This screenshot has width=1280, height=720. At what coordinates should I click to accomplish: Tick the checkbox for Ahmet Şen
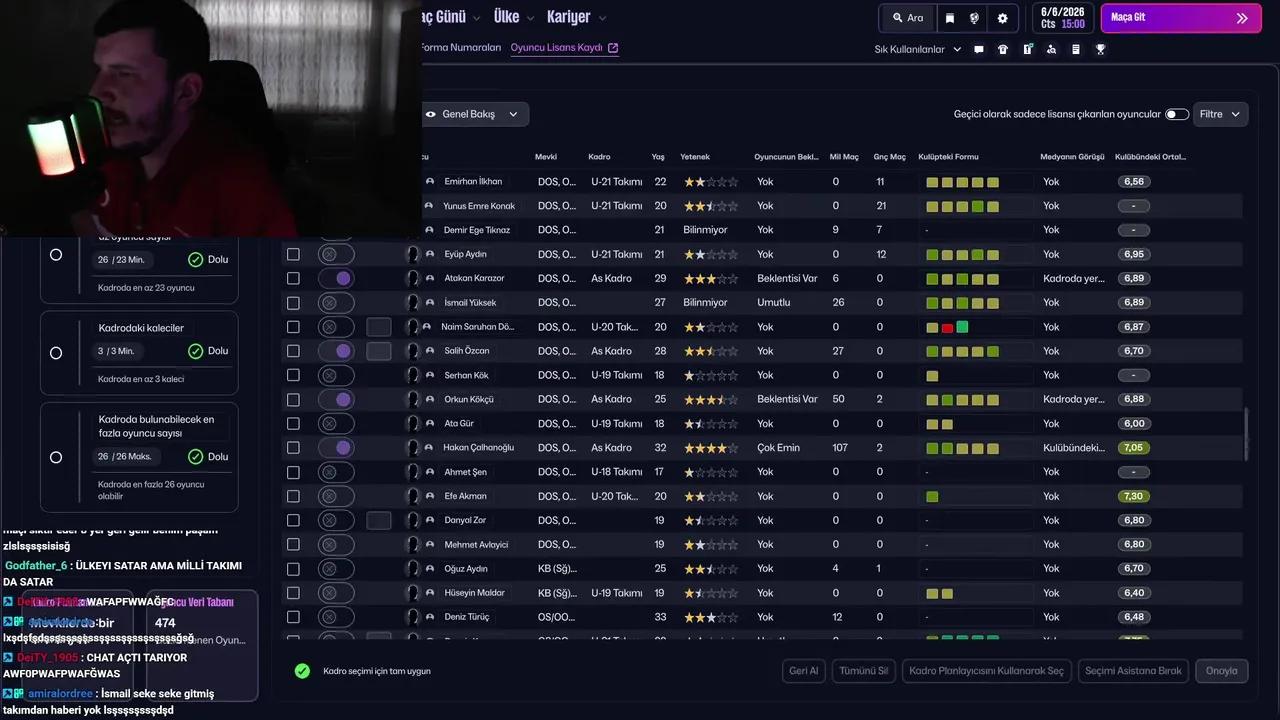tap(293, 472)
